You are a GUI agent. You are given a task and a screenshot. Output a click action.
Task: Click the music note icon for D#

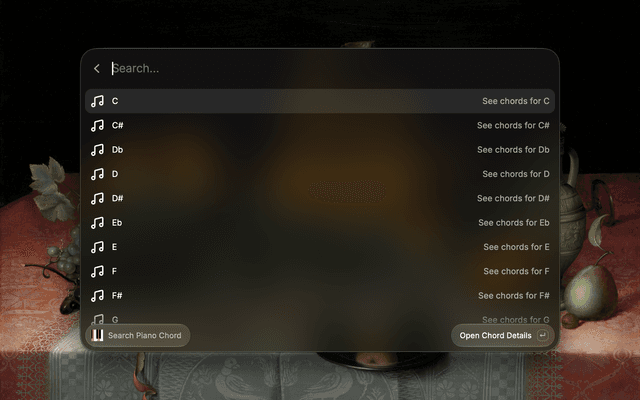[97, 198]
